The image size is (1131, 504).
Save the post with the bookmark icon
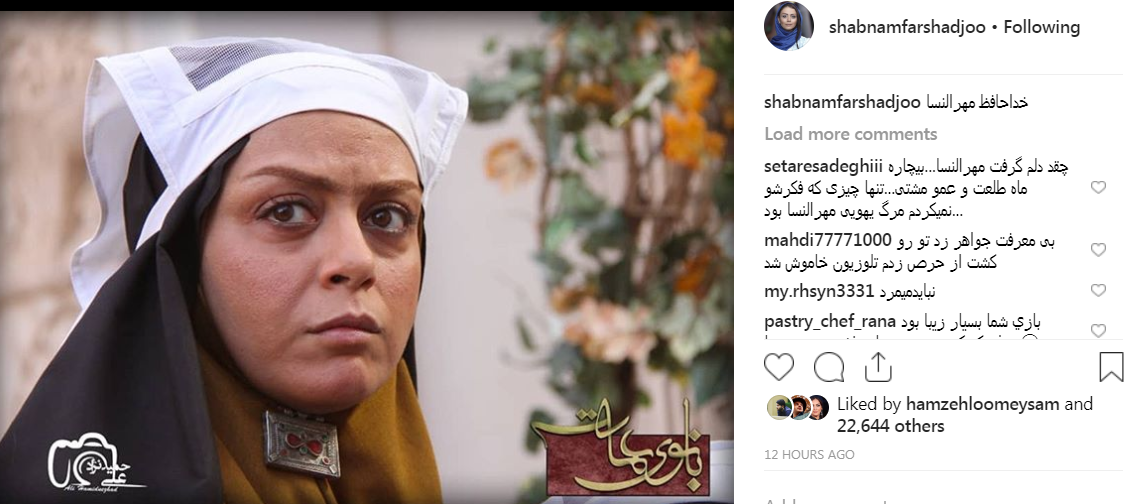(x=1111, y=367)
